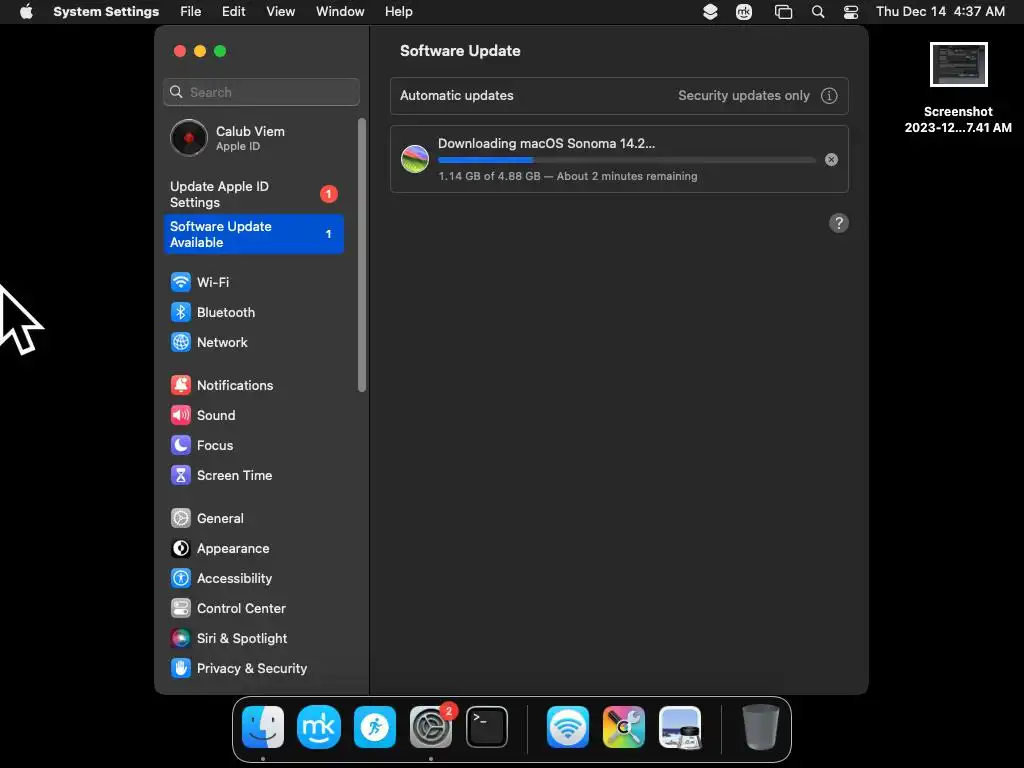
Task: Click the Automatic updates label
Action: (x=456, y=95)
